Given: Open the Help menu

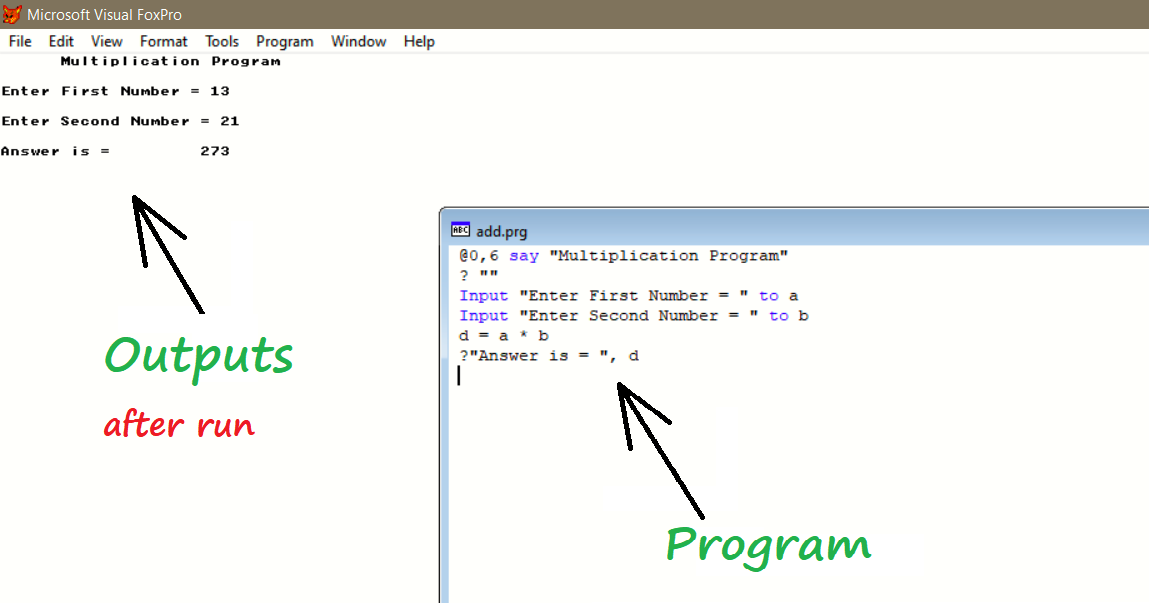Looking at the screenshot, I should pos(419,41).
